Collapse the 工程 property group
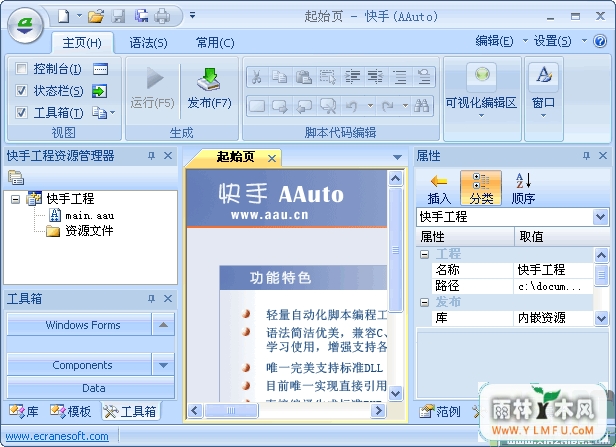Image resolution: width=616 pixels, height=447 pixels. 424,255
